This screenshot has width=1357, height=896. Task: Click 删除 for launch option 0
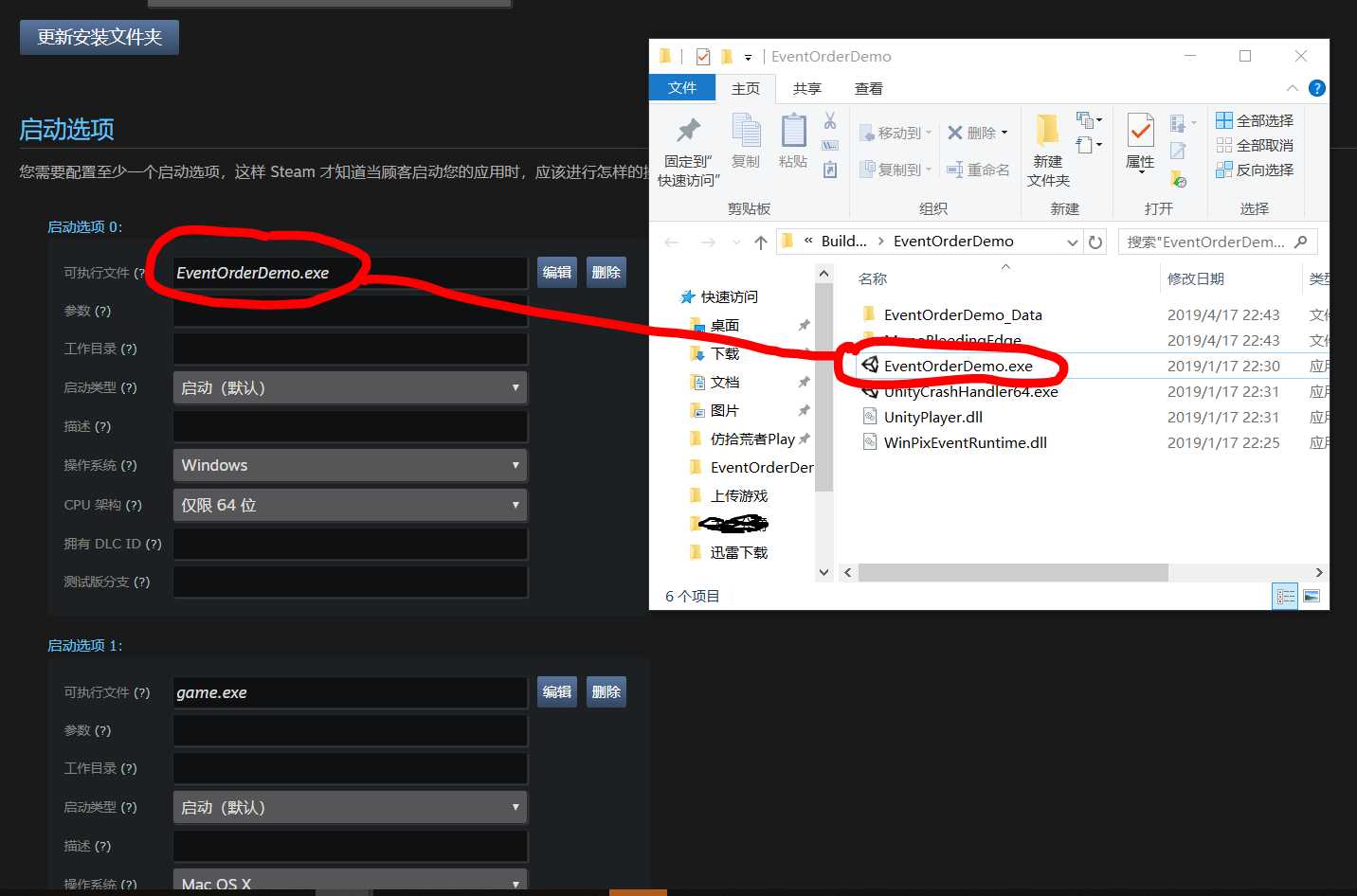(x=606, y=273)
